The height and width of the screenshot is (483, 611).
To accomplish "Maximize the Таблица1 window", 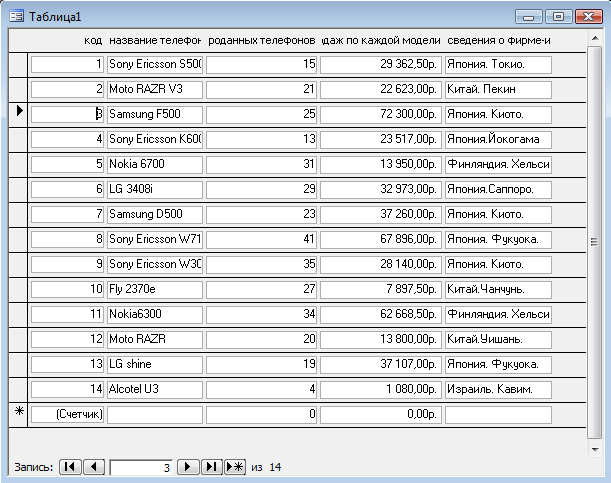I will coord(558,17).
